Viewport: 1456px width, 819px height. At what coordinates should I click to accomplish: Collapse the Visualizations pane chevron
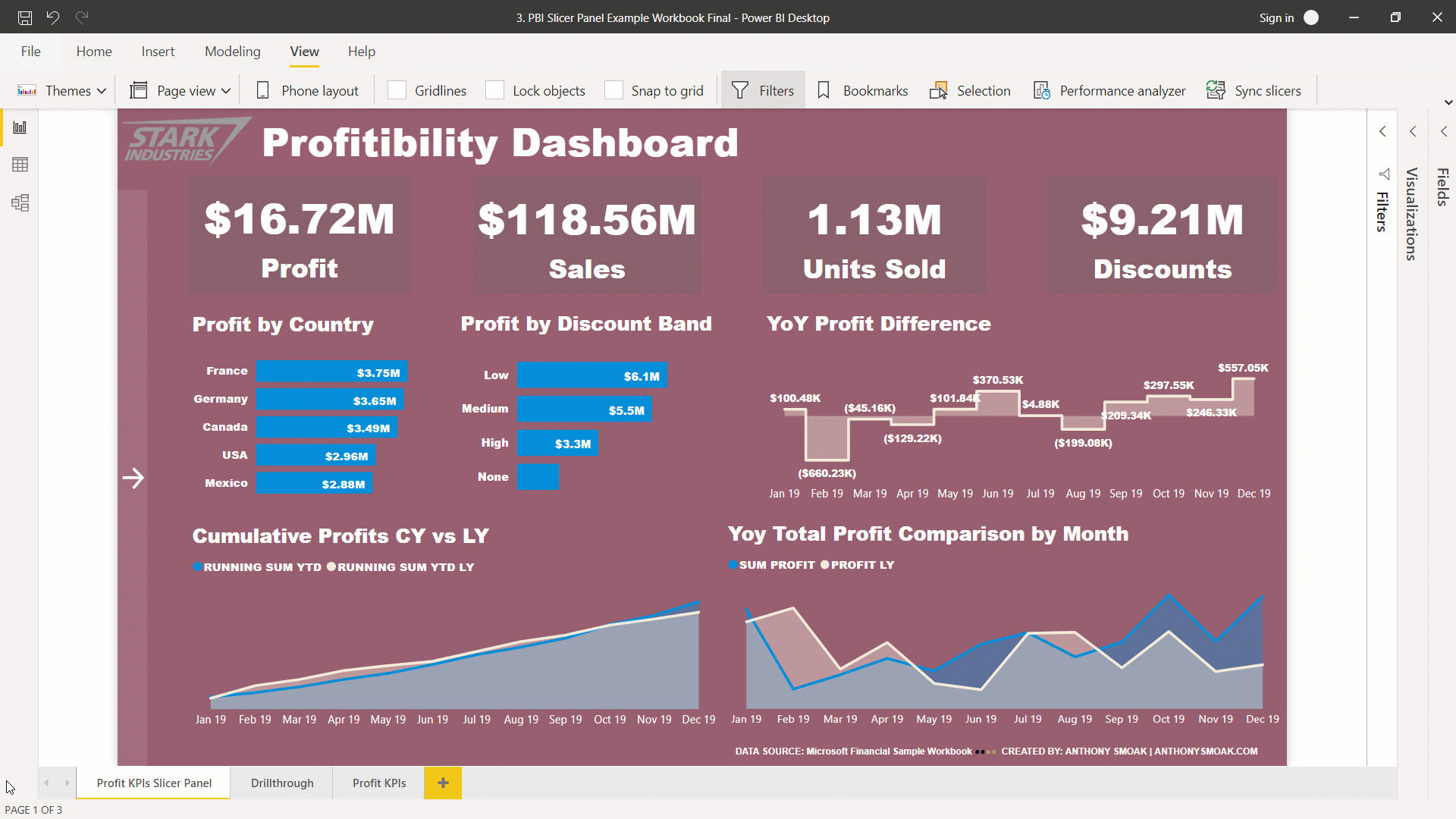click(1412, 130)
